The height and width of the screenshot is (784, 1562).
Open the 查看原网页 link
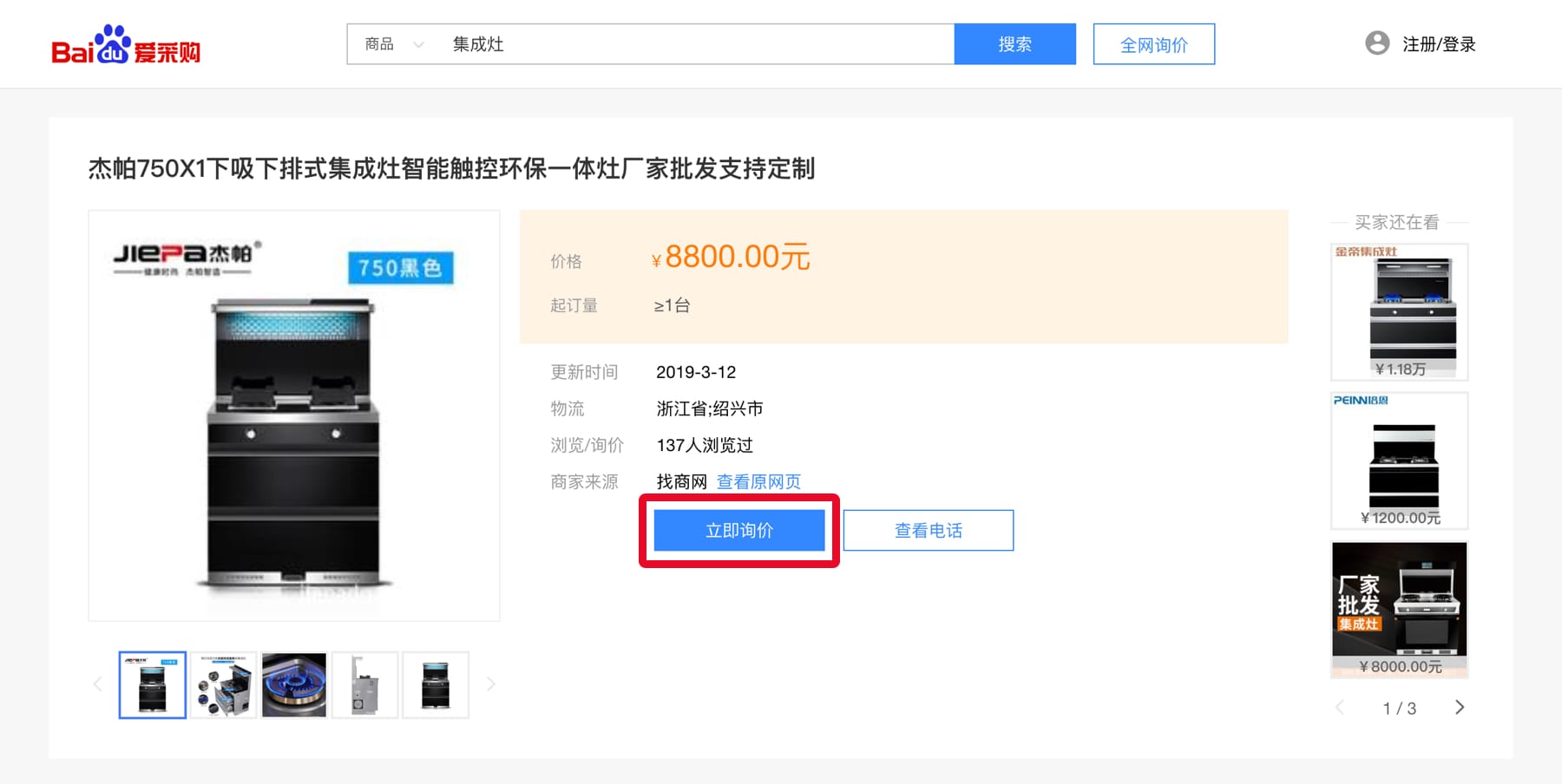(758, 481)
